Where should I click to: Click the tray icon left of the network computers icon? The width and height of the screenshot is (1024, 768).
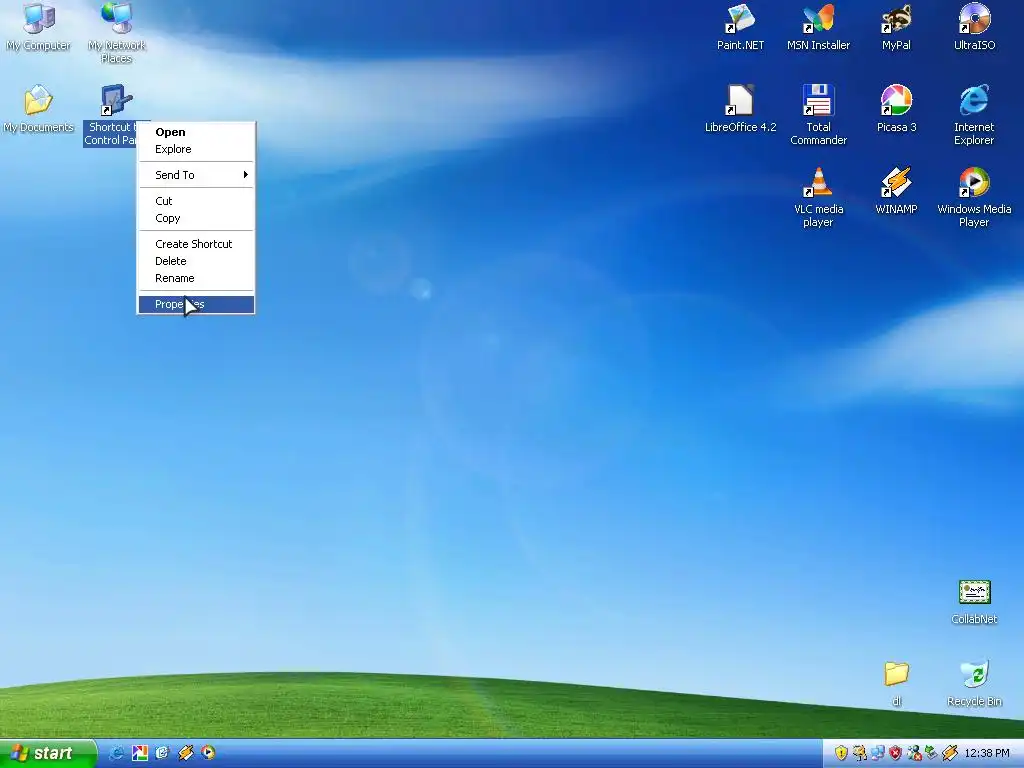coord(859,753)
